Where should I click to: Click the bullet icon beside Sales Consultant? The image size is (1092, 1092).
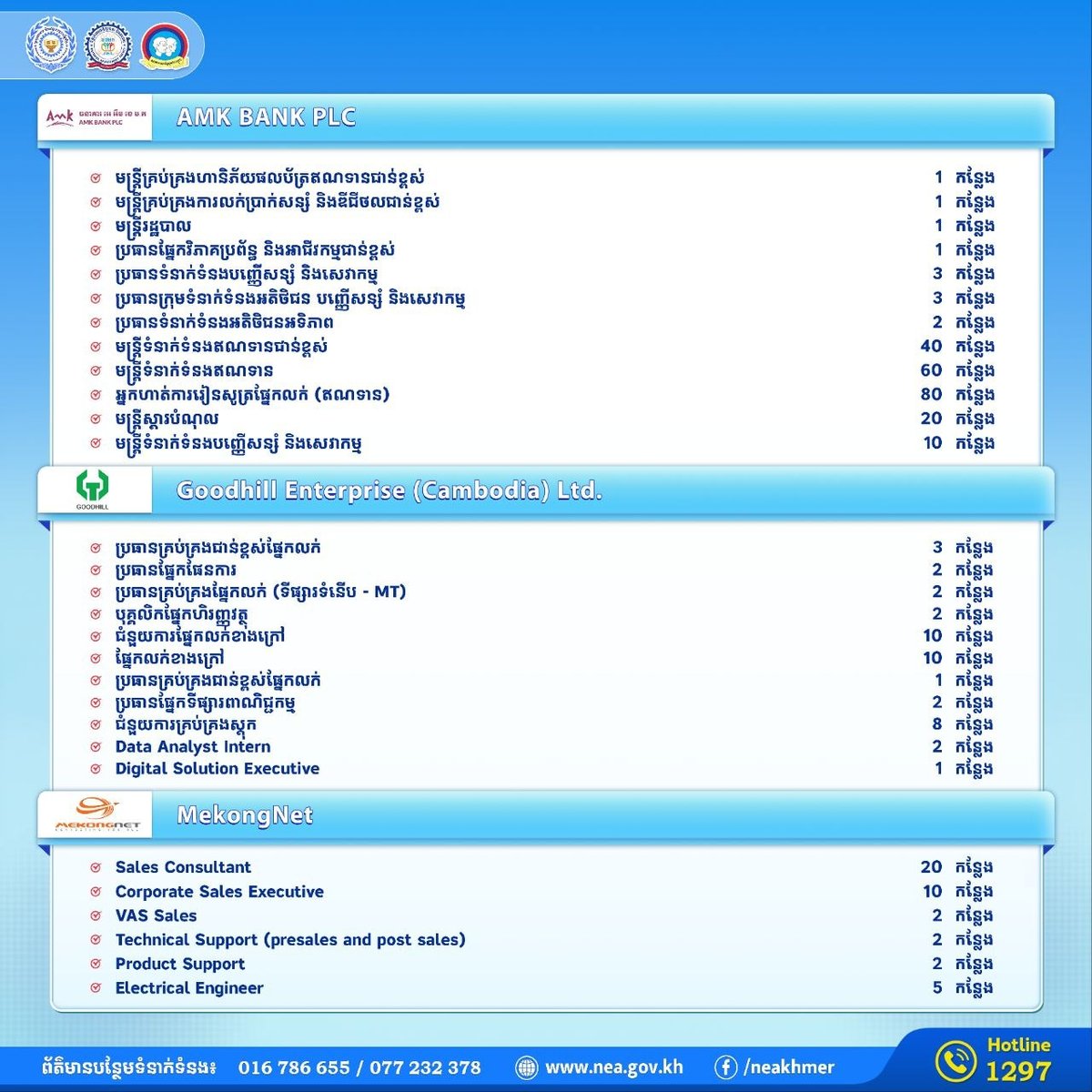(96, 868)
